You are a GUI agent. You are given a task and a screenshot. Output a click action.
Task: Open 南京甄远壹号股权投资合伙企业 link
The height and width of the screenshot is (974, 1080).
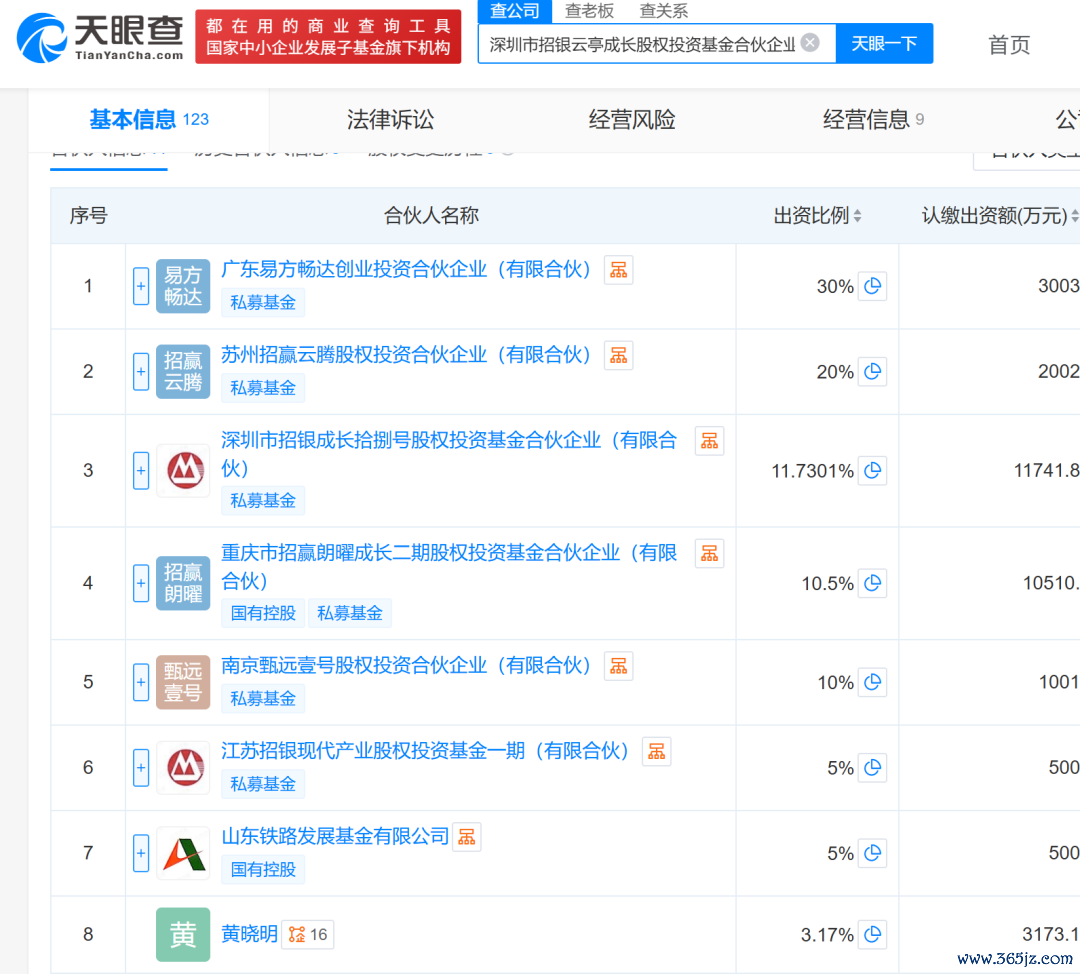click(406, 665)
